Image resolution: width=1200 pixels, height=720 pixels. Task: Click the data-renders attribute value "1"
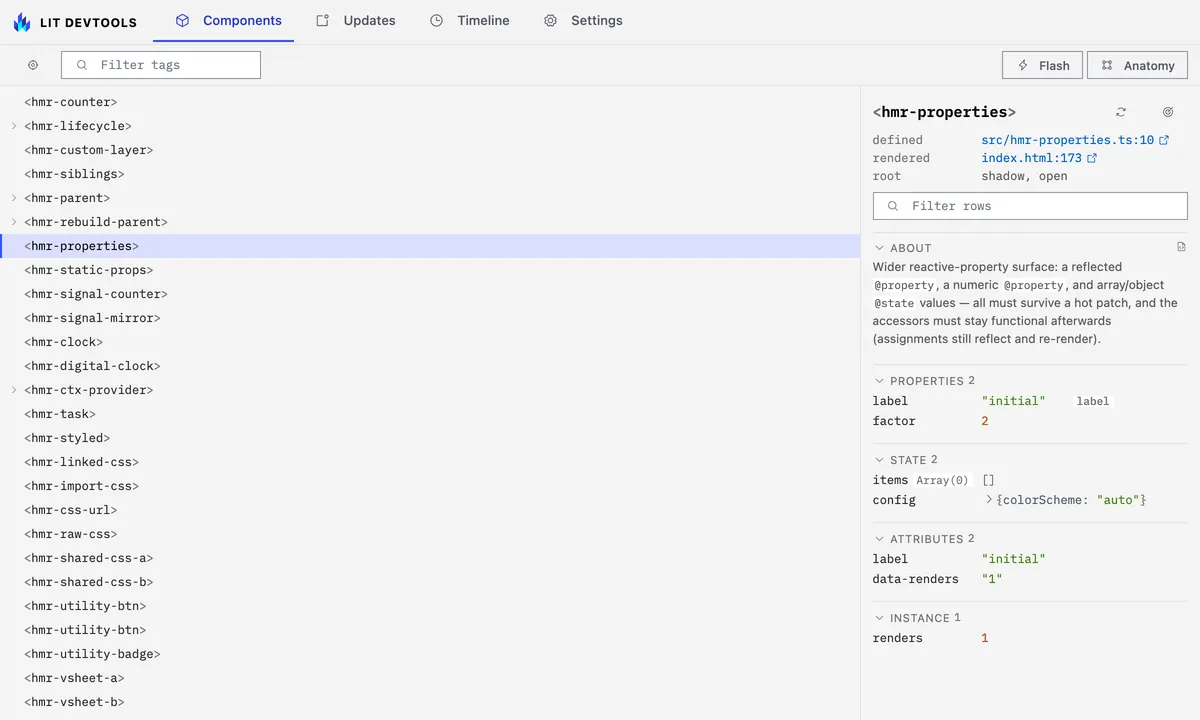[992, 579]
